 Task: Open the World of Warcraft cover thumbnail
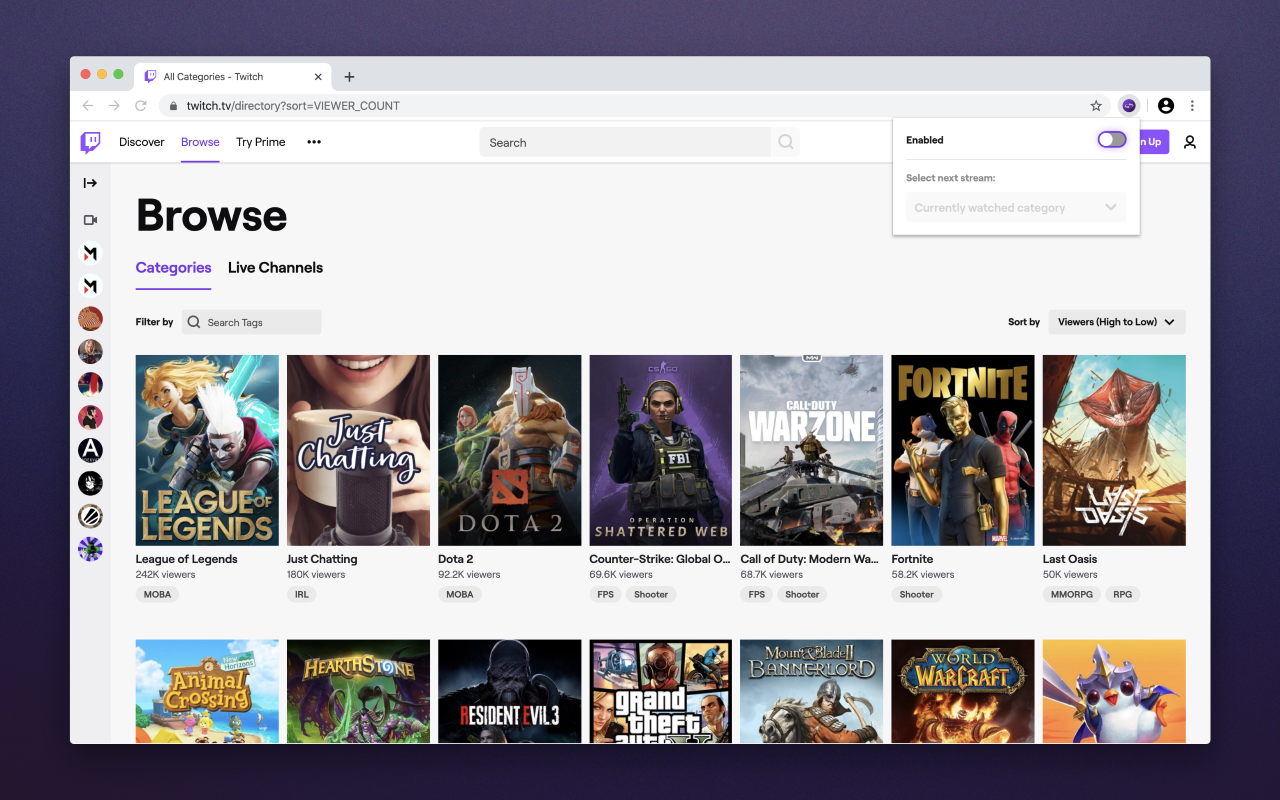(x=962, y=691)
